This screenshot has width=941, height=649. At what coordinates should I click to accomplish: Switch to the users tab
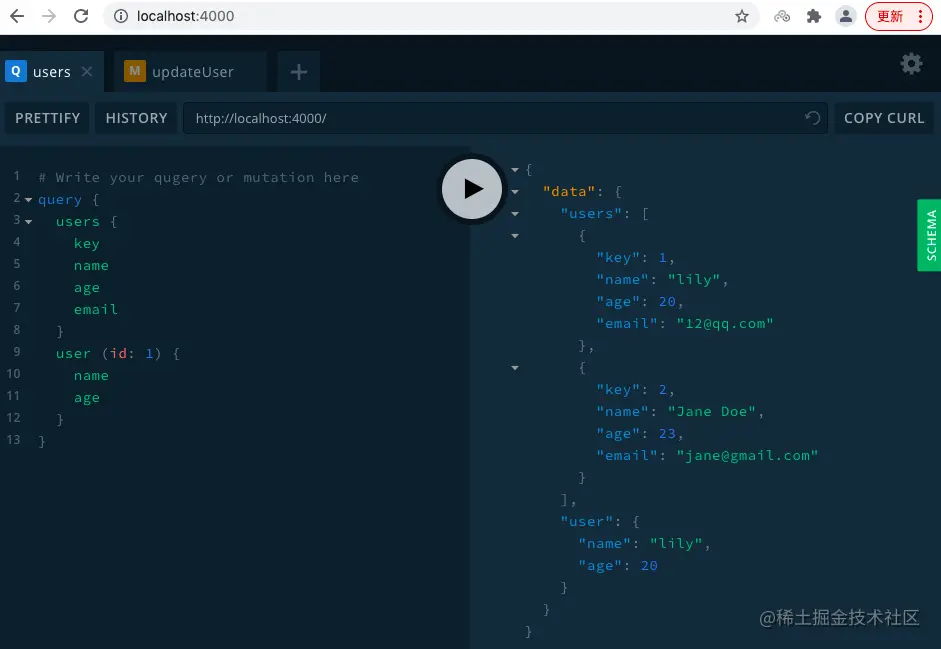pyautogui.click(x=52, y=71)
